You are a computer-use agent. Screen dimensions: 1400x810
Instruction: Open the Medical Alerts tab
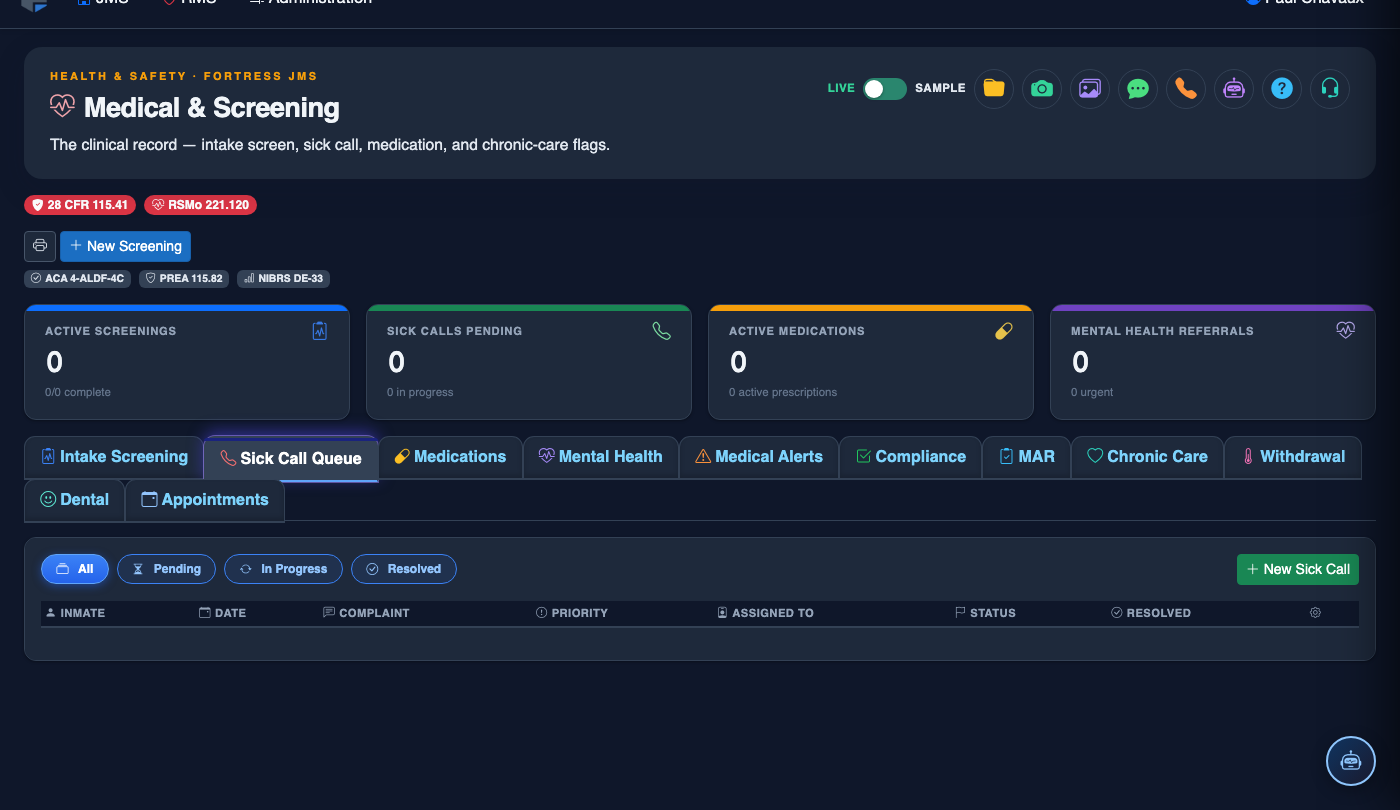click(759, 457)
